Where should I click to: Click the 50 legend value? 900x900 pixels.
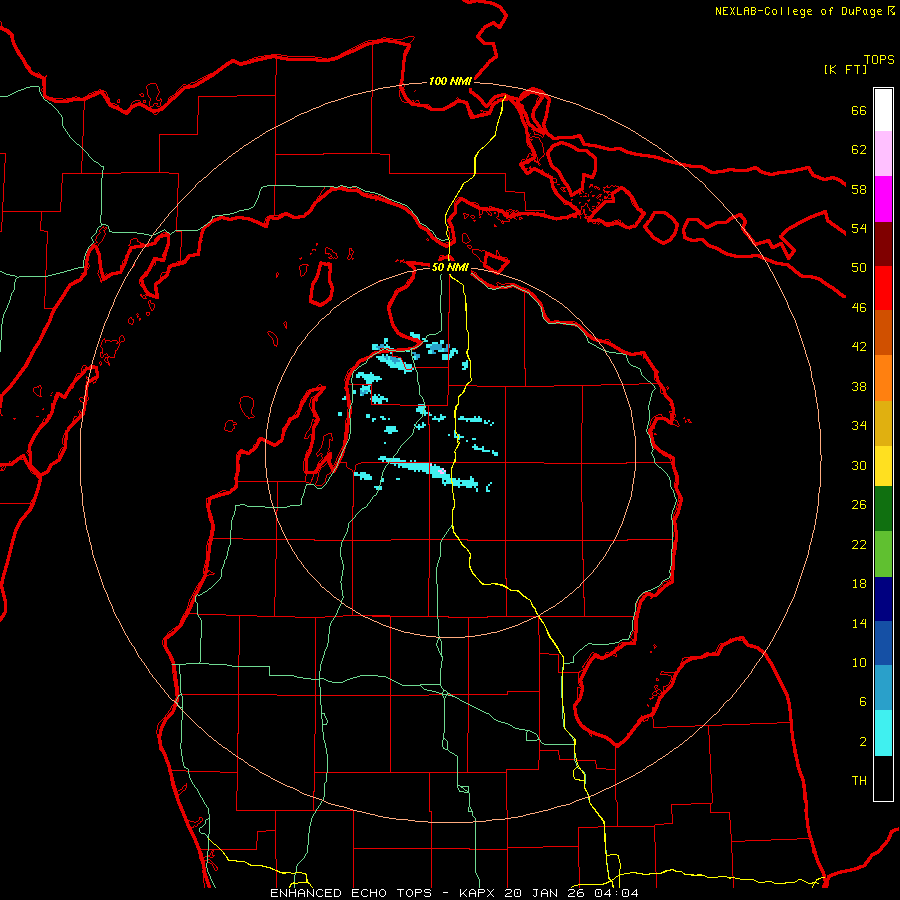pyautogui.click(x=859, y=267)
